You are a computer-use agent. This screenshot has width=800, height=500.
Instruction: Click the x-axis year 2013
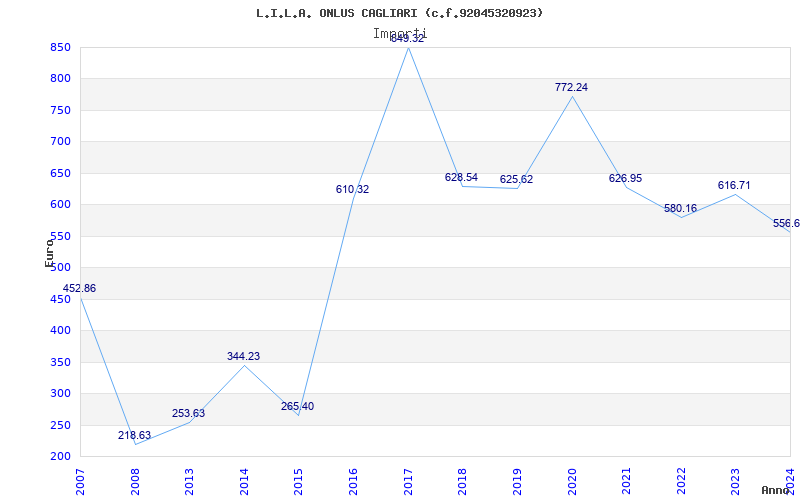[x=189, y=481]
